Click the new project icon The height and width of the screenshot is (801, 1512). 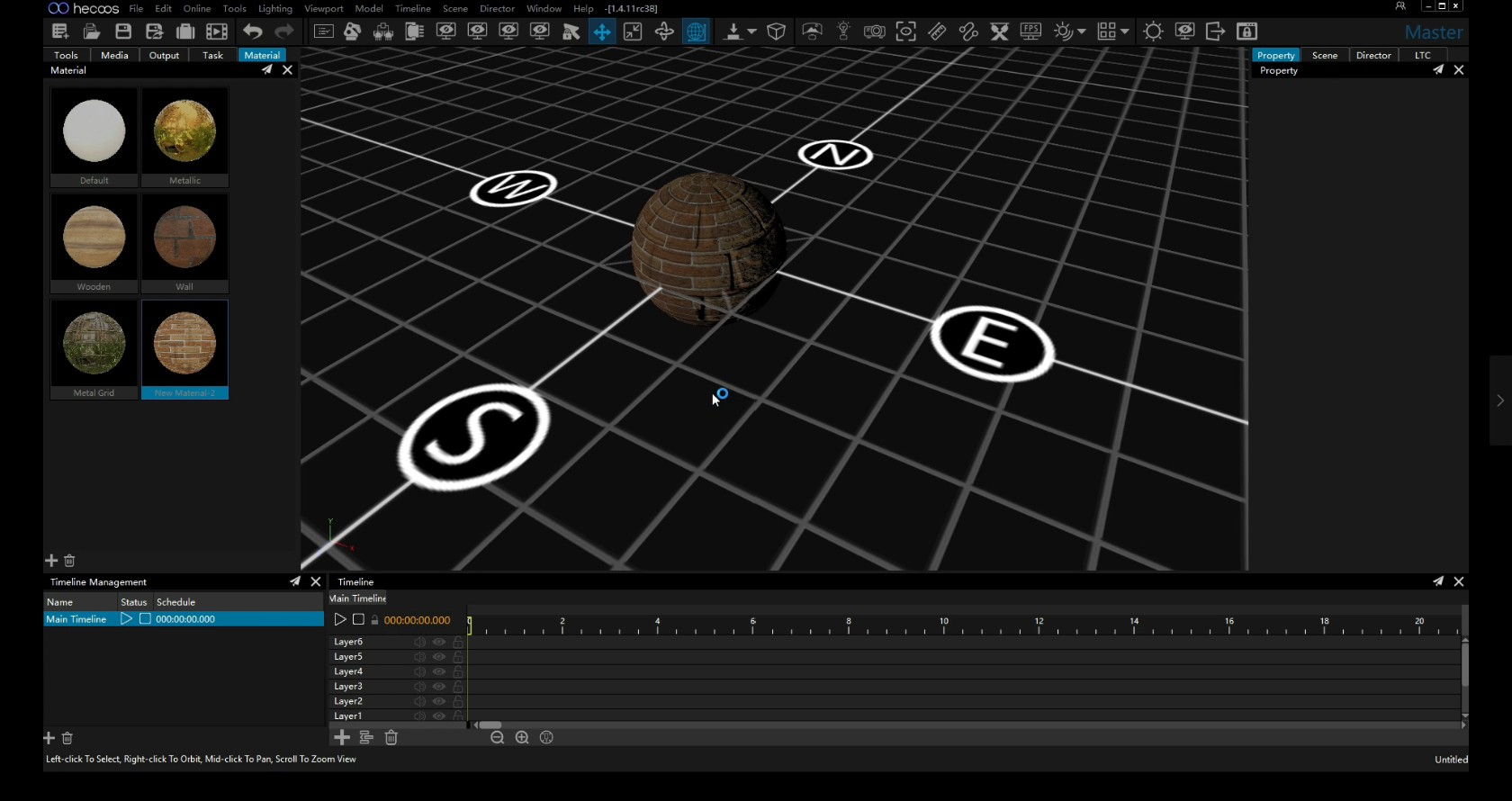[x=60, y=31]
